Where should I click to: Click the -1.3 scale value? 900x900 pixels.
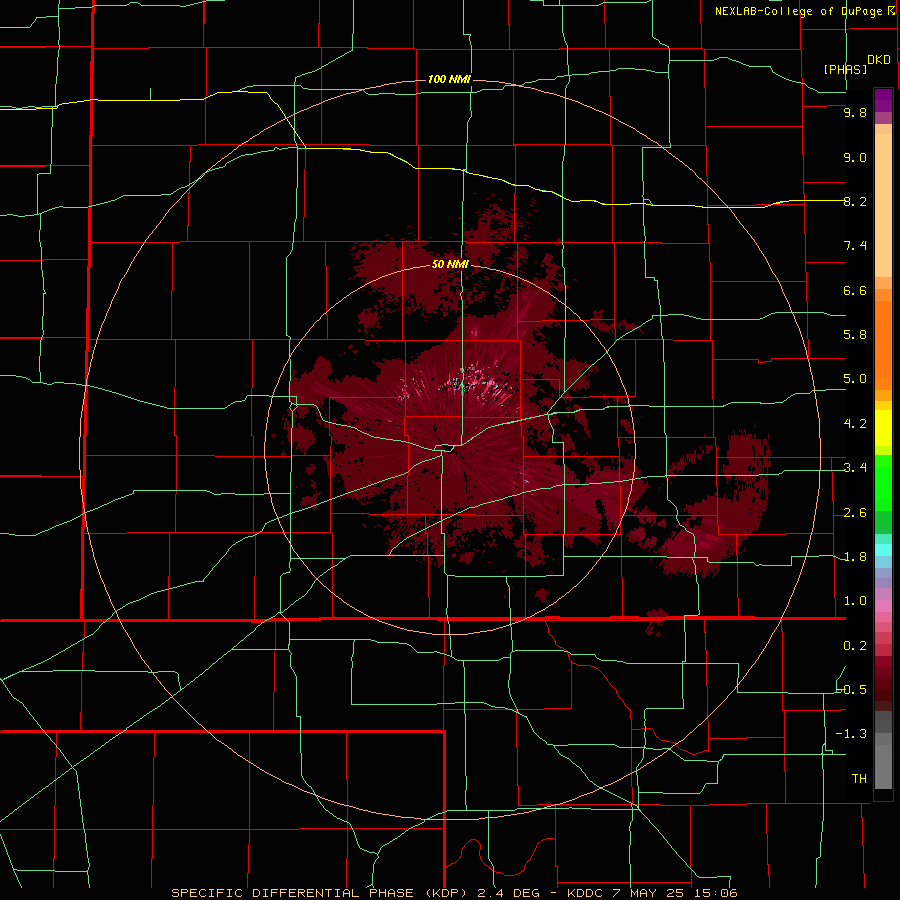(x=852, y=734)
